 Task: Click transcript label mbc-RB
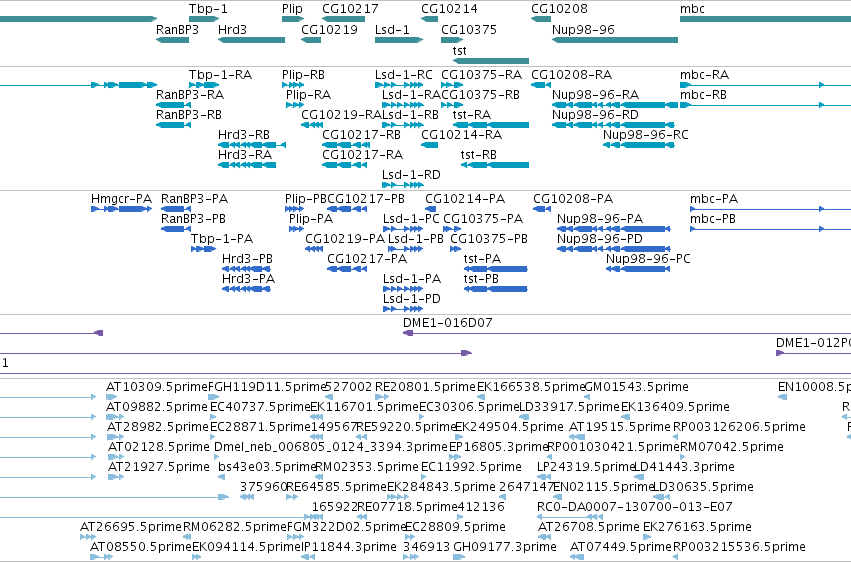click(703, 94)
